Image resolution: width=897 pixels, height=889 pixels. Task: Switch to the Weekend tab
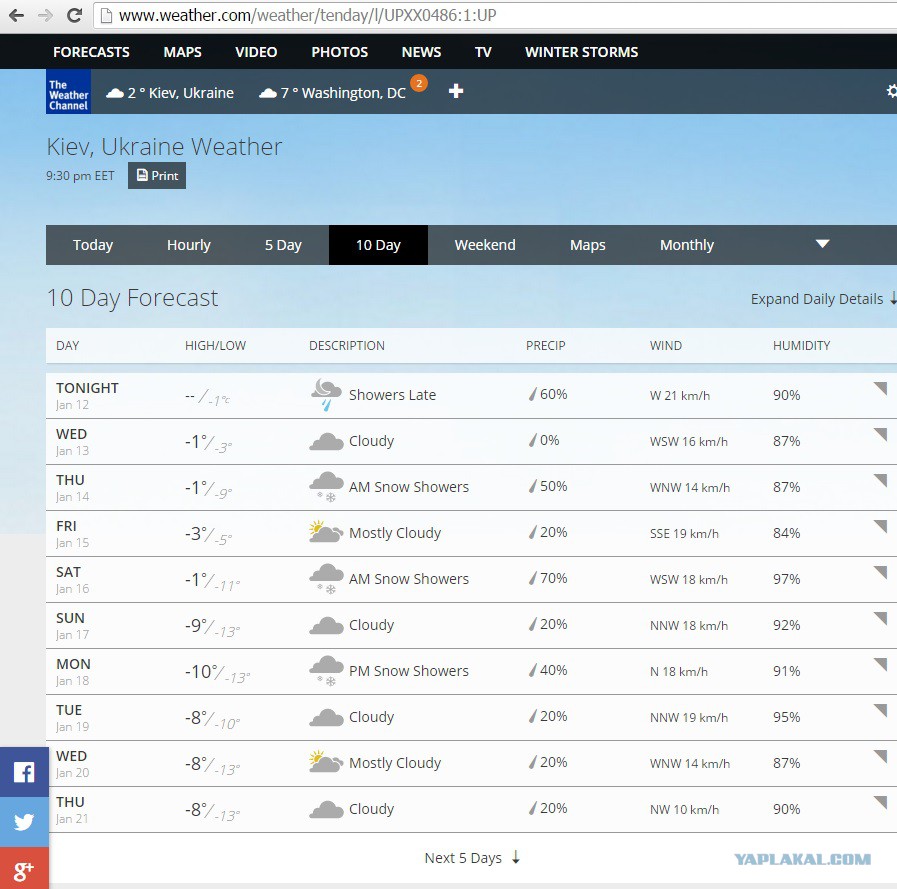click(485, 245)
